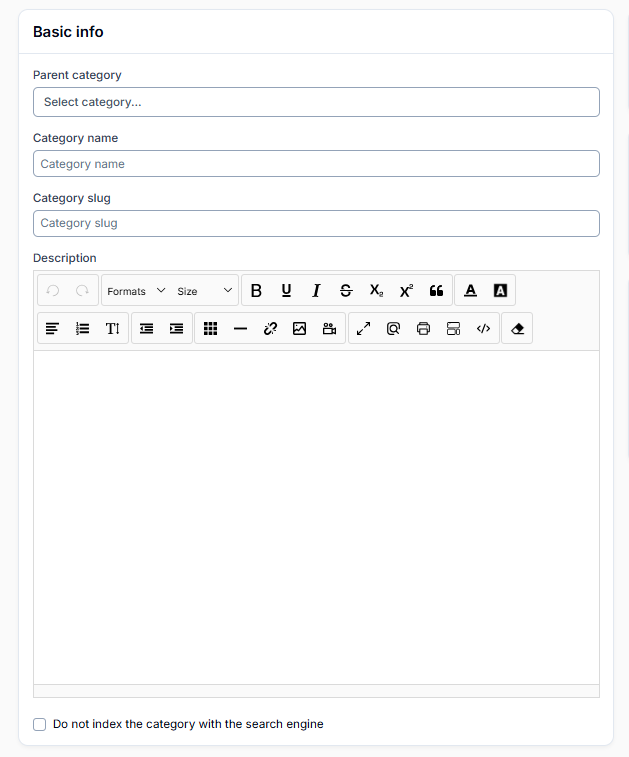Image resolution: width=629 pixels, height=757 pixels.
Task: Open the font color picker
Action: tap(471, 291)
